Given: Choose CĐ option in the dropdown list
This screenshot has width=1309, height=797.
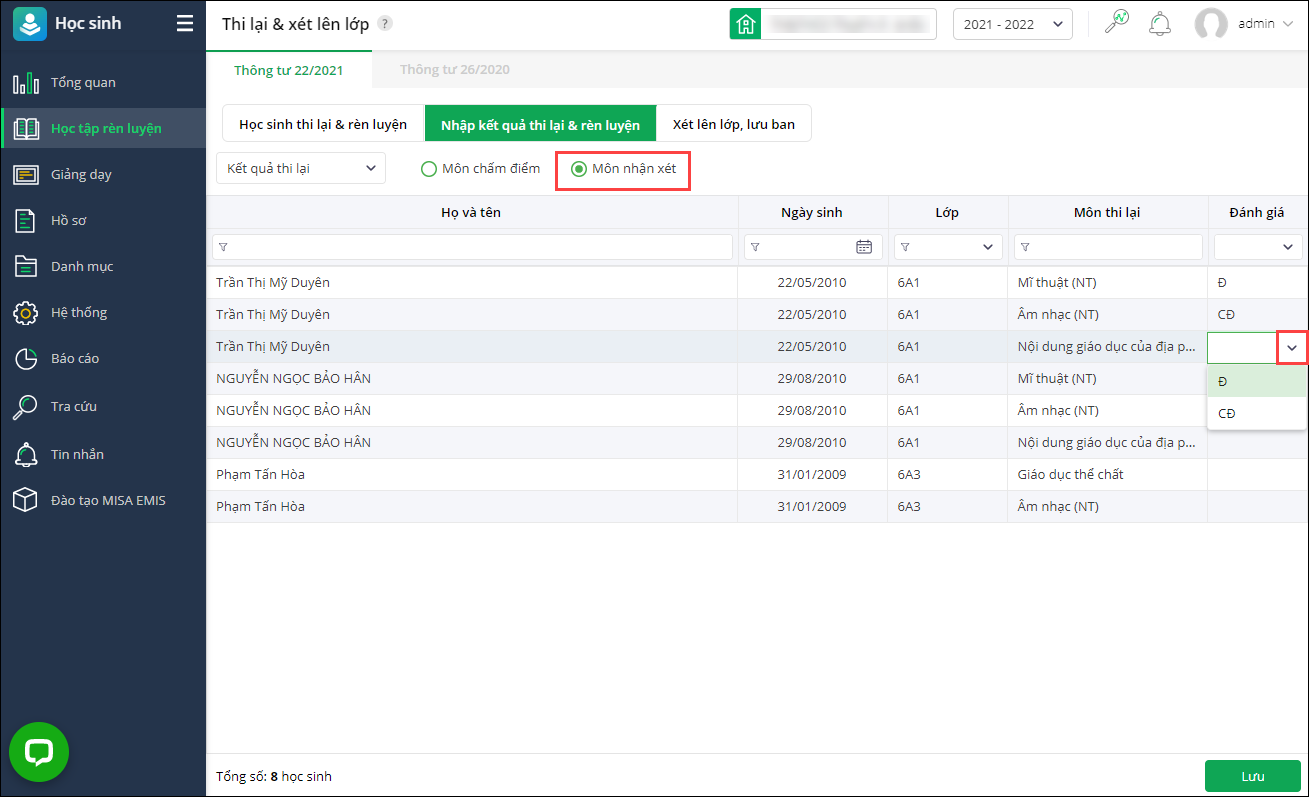Looking at the screenshot, I should [x=1257, y=413].
